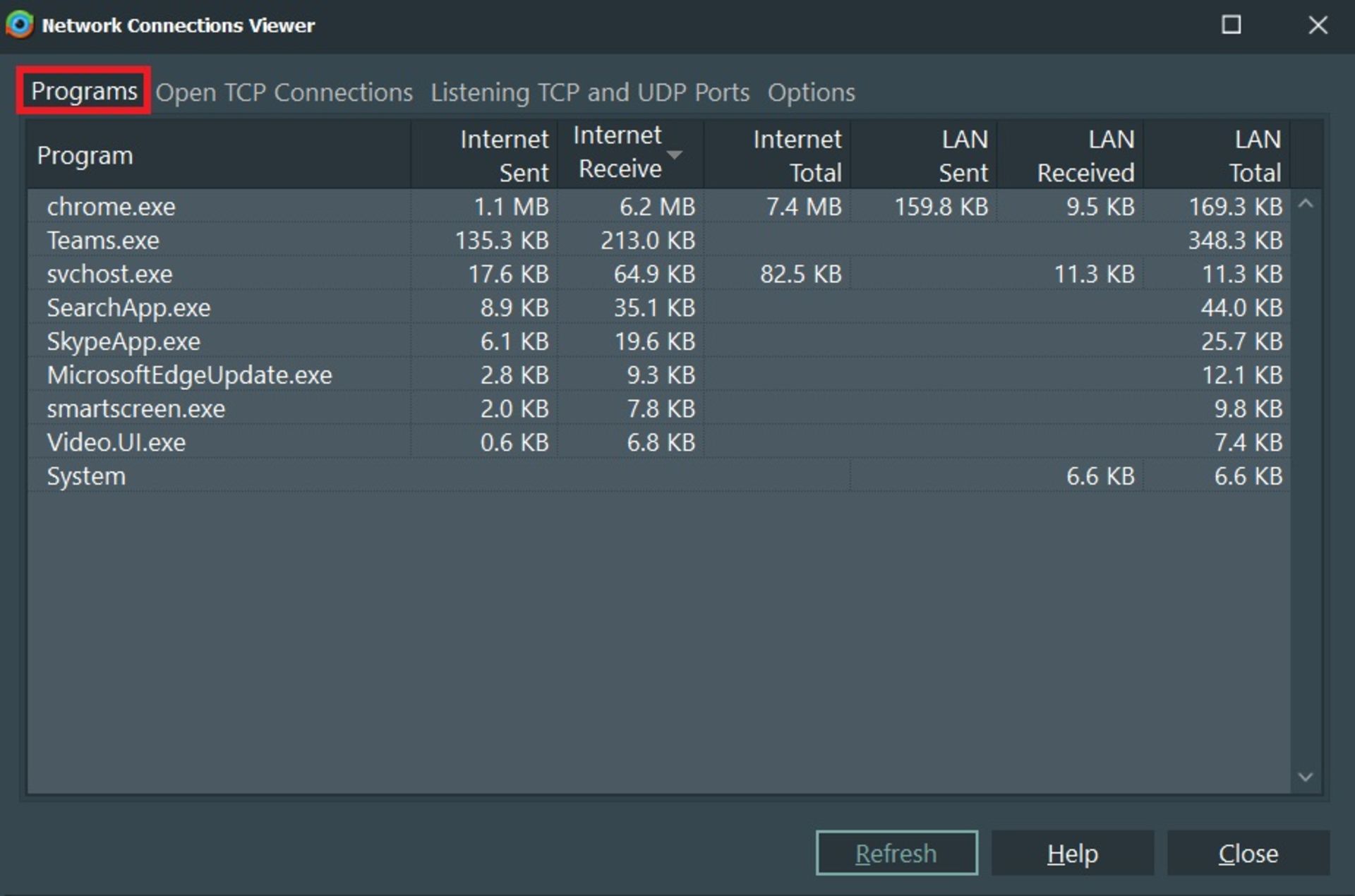Click the scrollbar up arrow

click(1306, 204)
